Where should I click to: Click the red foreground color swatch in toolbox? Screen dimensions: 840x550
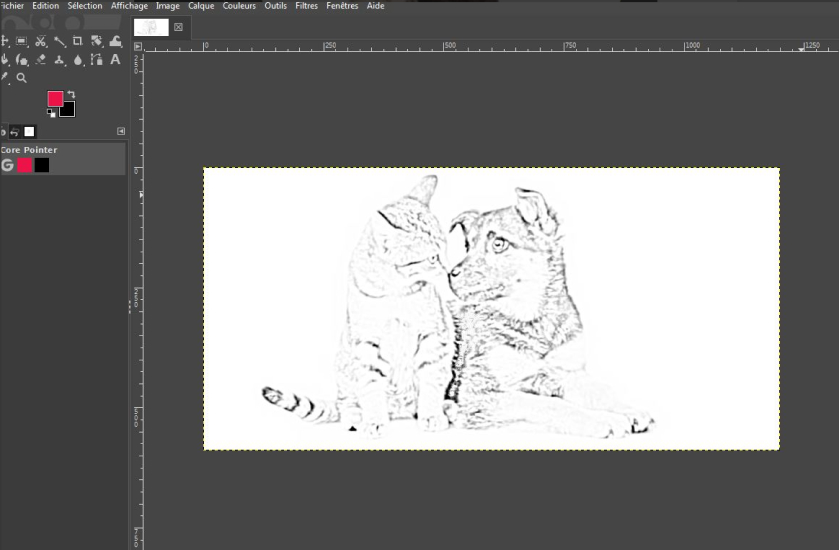coord(55,98)
